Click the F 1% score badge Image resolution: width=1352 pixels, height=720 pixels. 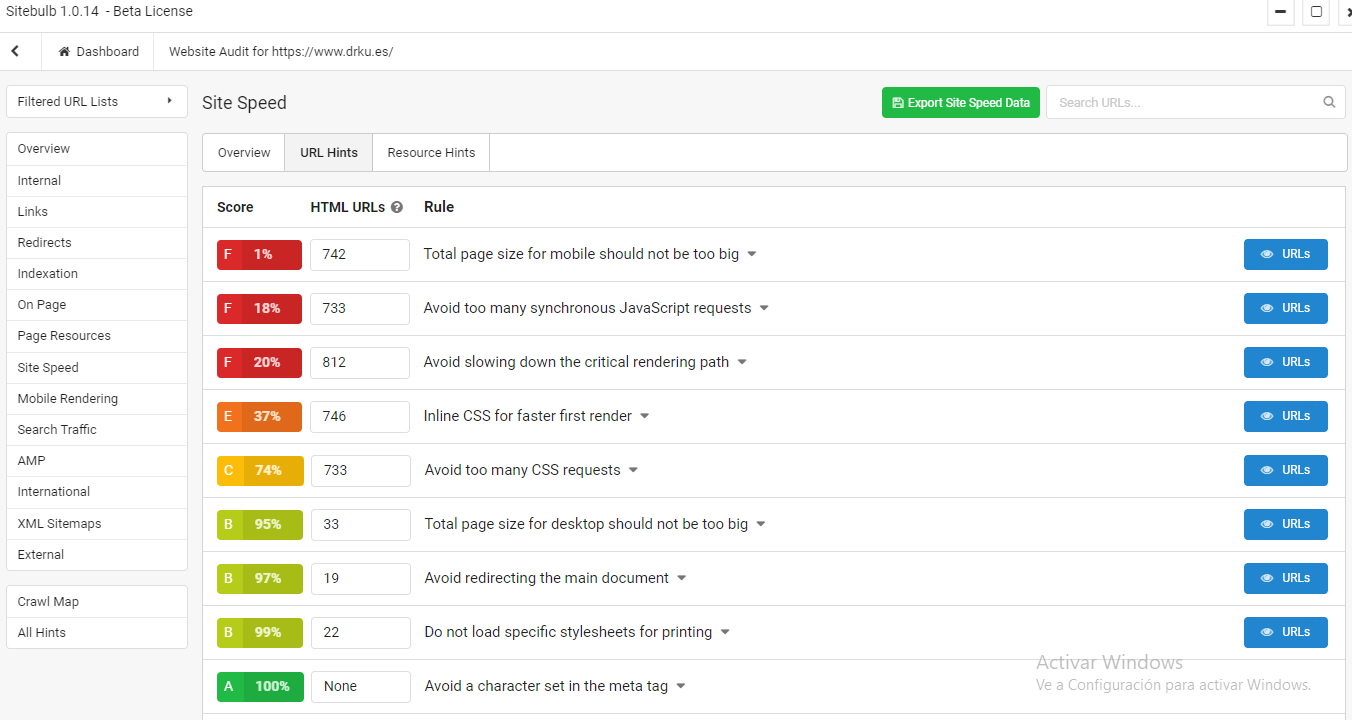[259, 254]
